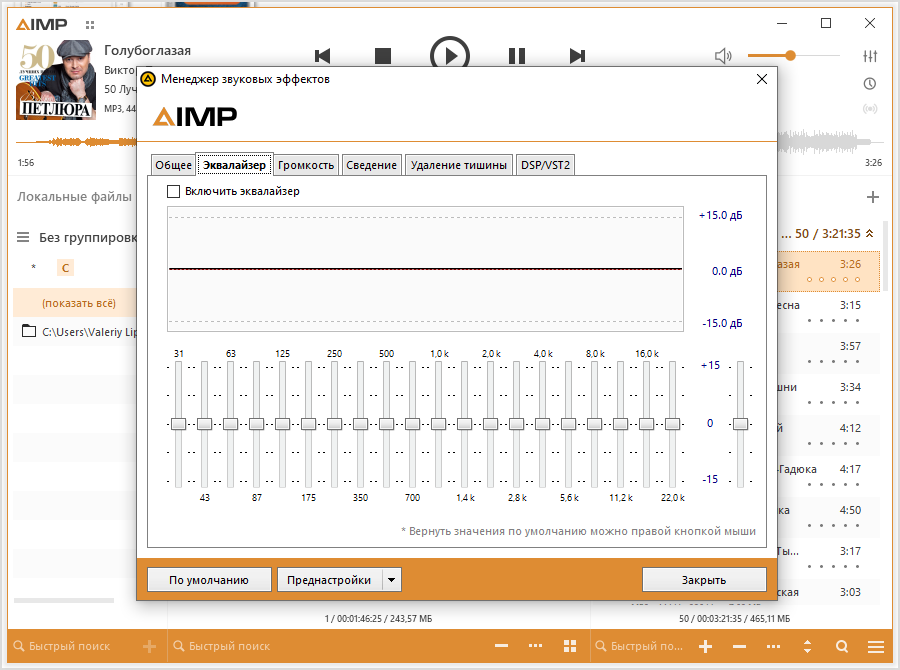Click the 43 Hz equalizer band slider
Image resolution: width=900 pixels, height=670 pixels.
click(x=204, y=424)
